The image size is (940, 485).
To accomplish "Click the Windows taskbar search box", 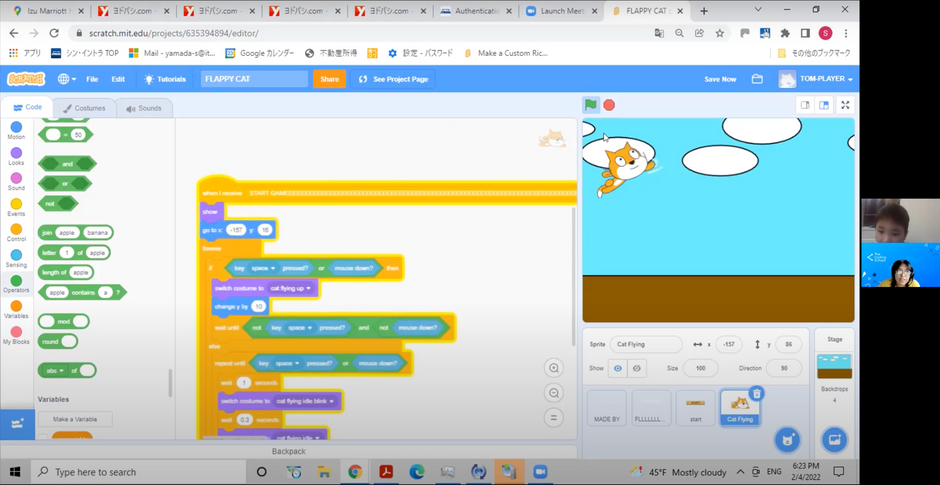I will pos(138,472).
